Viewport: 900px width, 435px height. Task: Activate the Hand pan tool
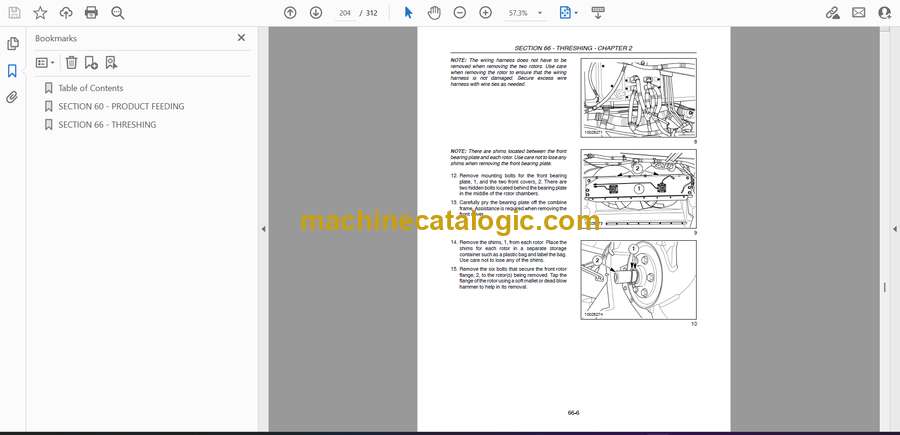(434, 13)
